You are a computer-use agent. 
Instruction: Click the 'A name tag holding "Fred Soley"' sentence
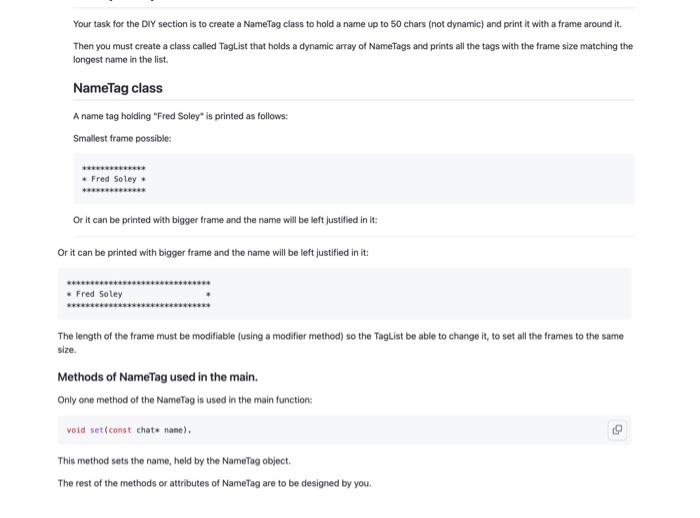180,116
